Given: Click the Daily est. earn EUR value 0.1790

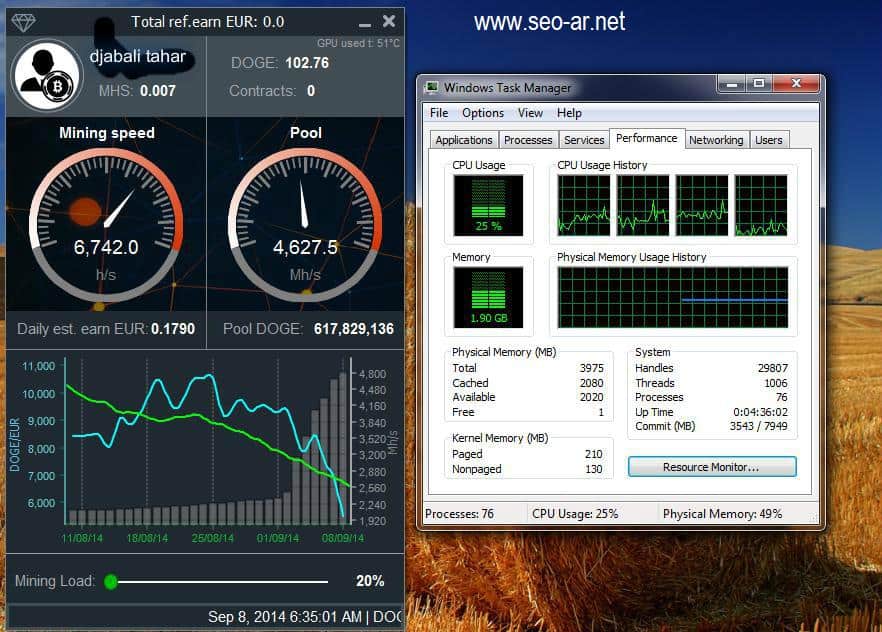Looking at the screenshot, I should point(173,329).
